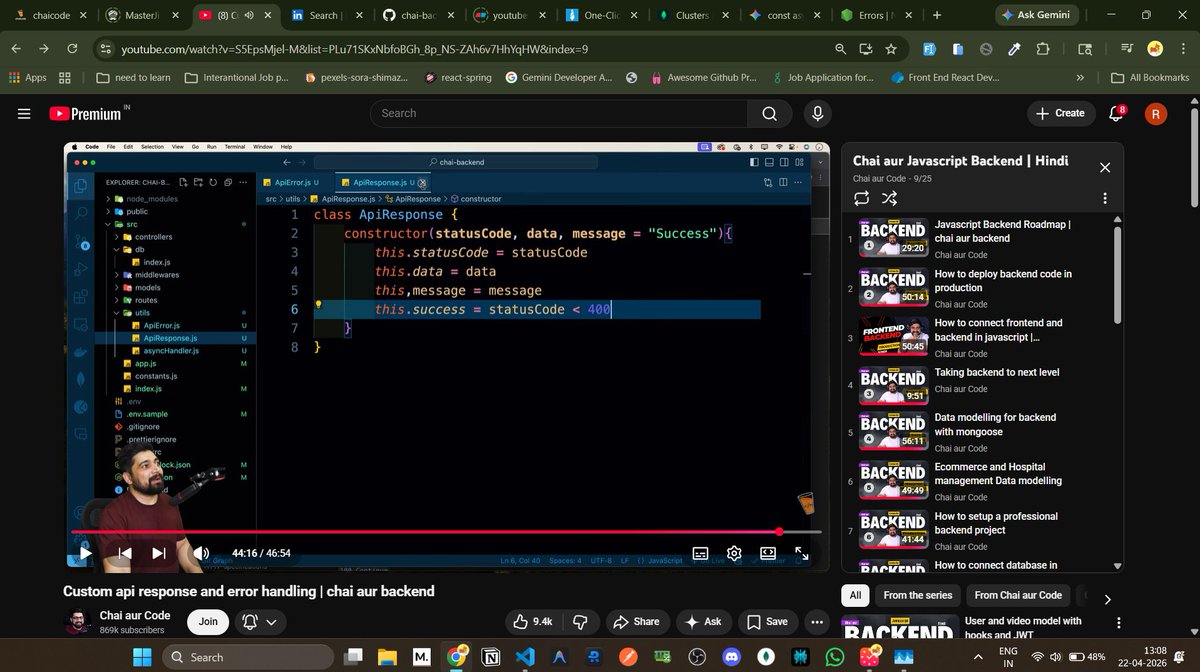Close the Chai aur Javascript Backend playlist panel
Viewport: 1200px width, 672px height.
1105,167
